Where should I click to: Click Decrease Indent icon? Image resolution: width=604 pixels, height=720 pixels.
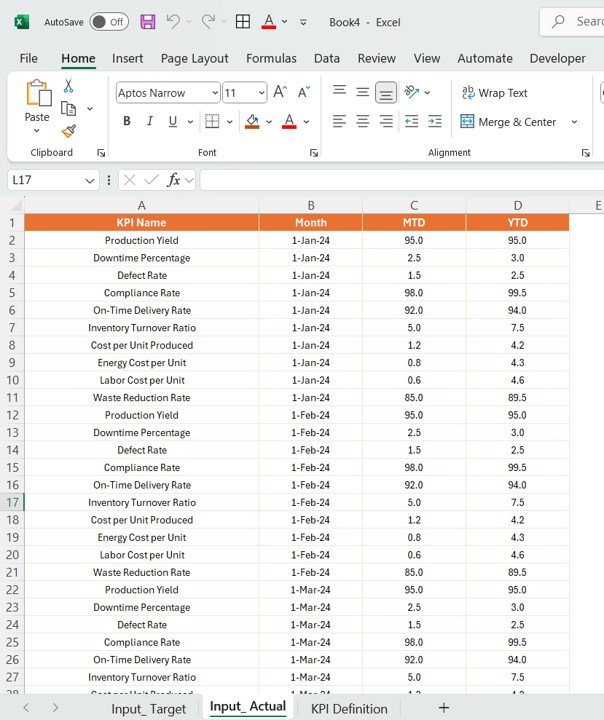[x=412, y=121]
